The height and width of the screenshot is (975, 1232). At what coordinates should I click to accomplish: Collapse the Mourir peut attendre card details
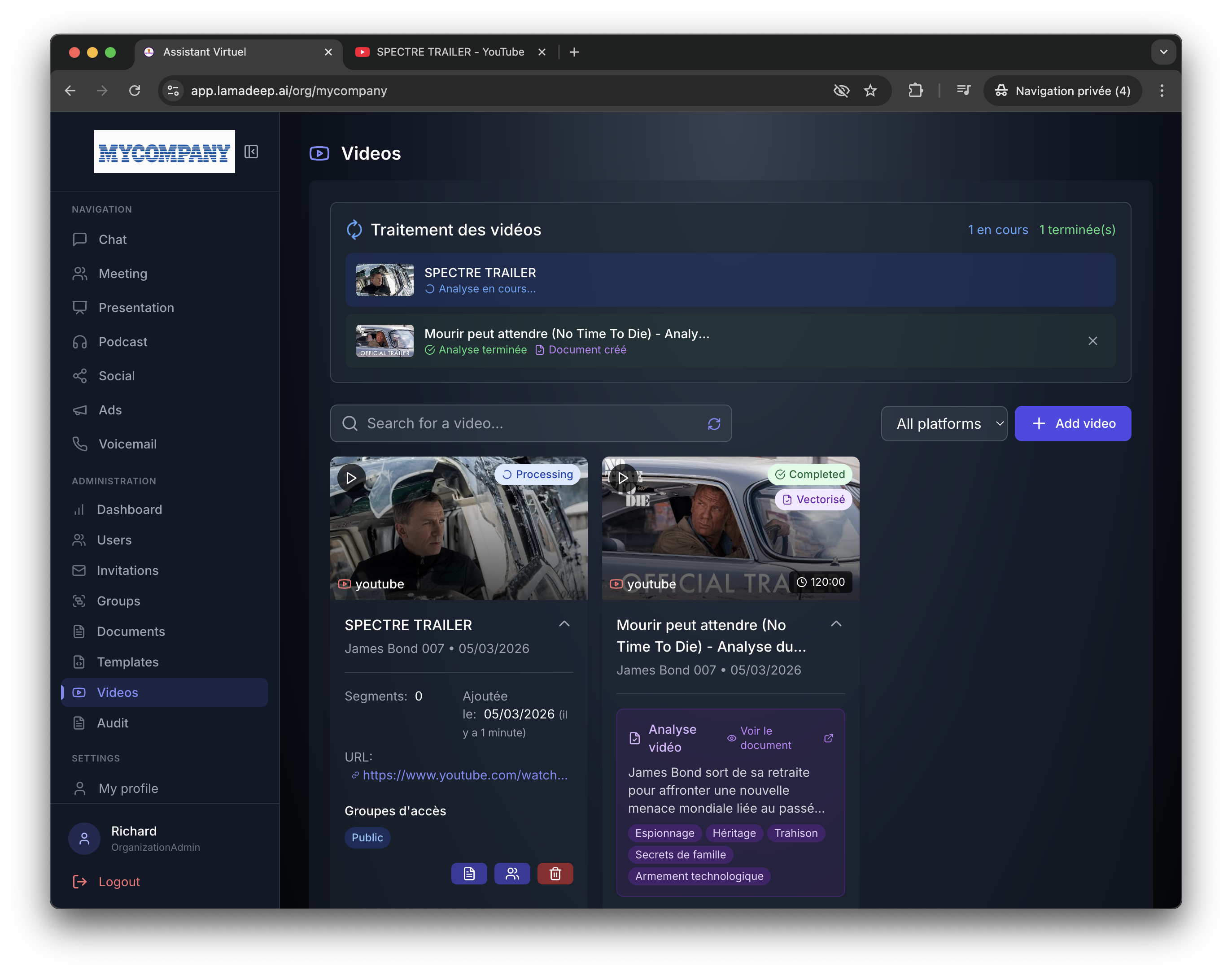coord(836,624)
